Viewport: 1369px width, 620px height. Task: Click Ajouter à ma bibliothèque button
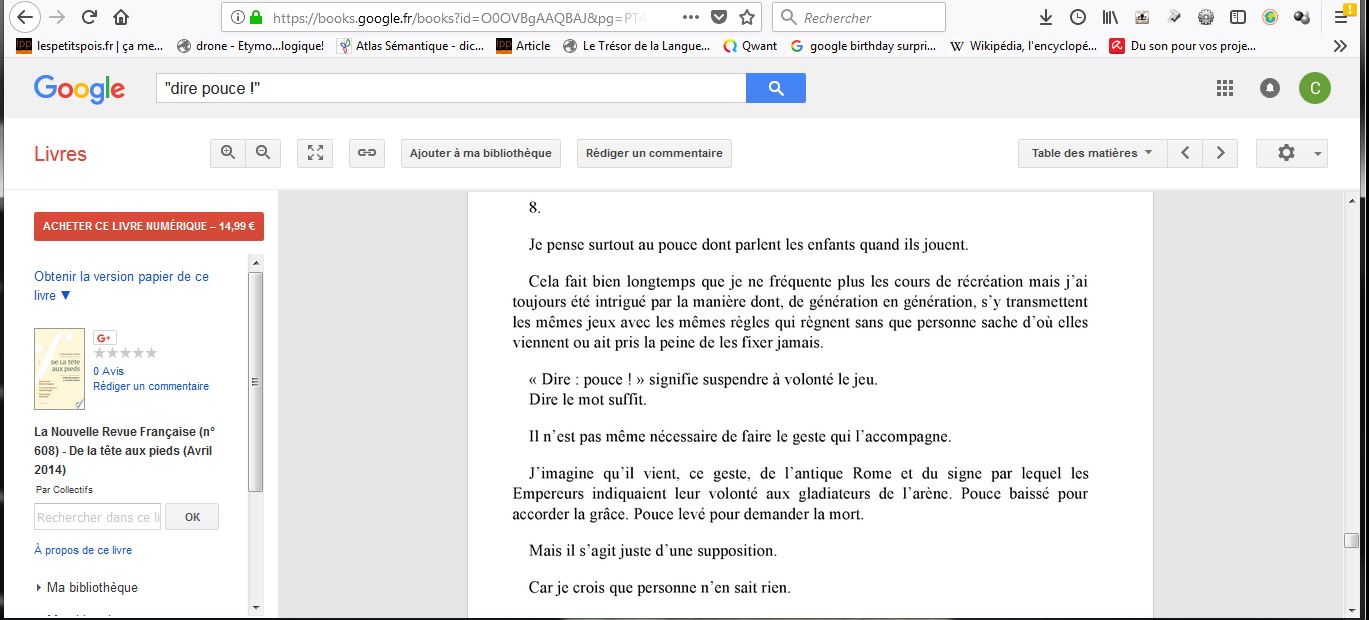pyautogui.click(x=480, y=153)
